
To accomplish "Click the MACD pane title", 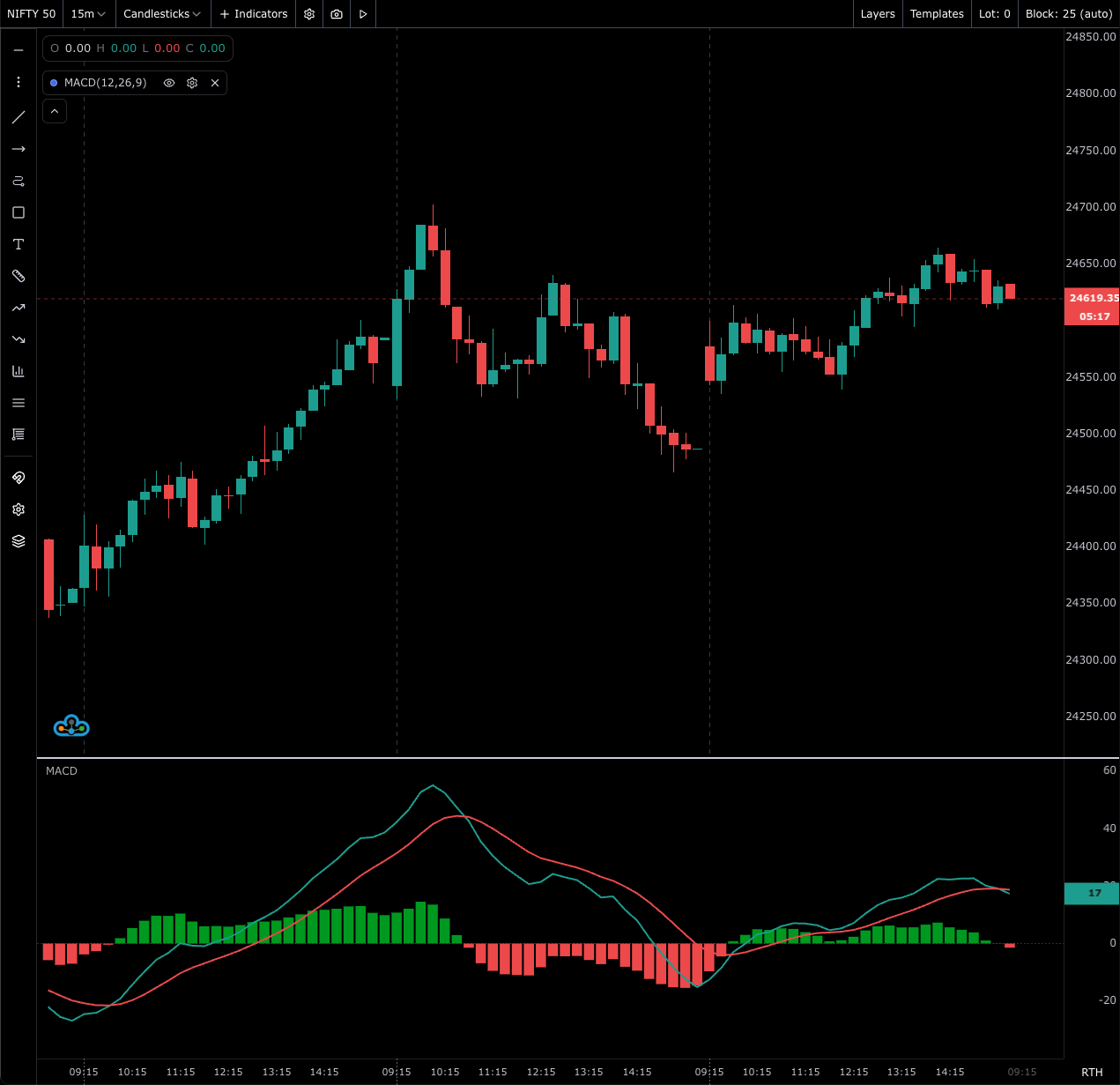I will 62,771.
